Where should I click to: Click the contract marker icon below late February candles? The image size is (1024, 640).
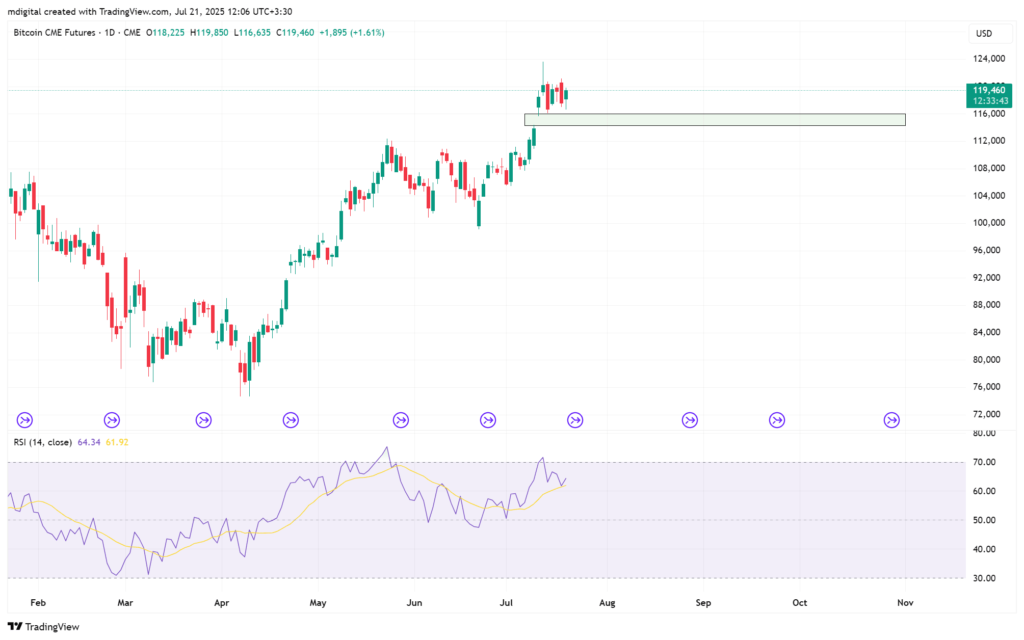(x=112, y=420)
